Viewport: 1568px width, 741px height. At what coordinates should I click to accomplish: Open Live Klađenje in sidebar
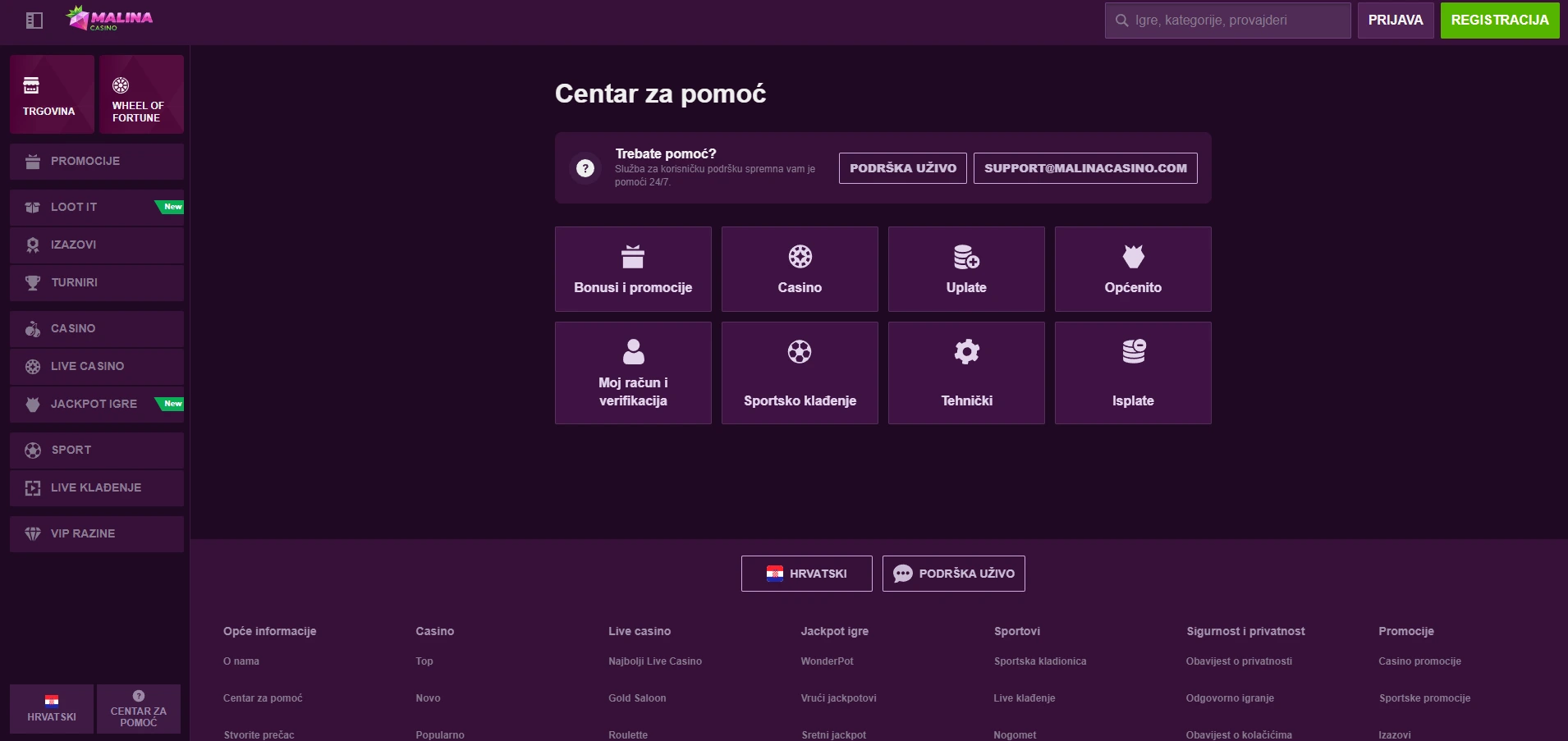click(x=97, y=488)
